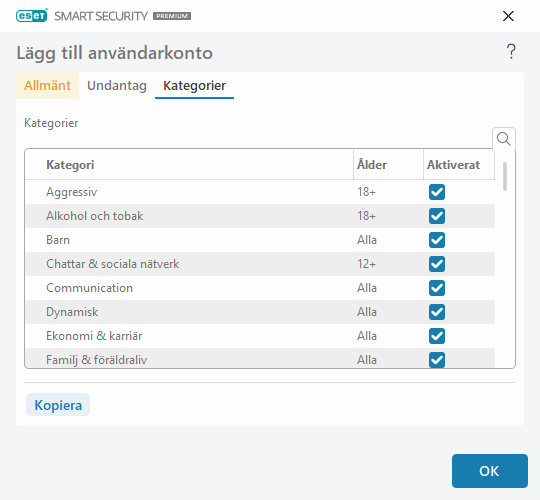Image resolution: width=540 pixels, height=500 pixels.
Task: Switch to the Allmänt tab
Action: [x=47, y=85]
